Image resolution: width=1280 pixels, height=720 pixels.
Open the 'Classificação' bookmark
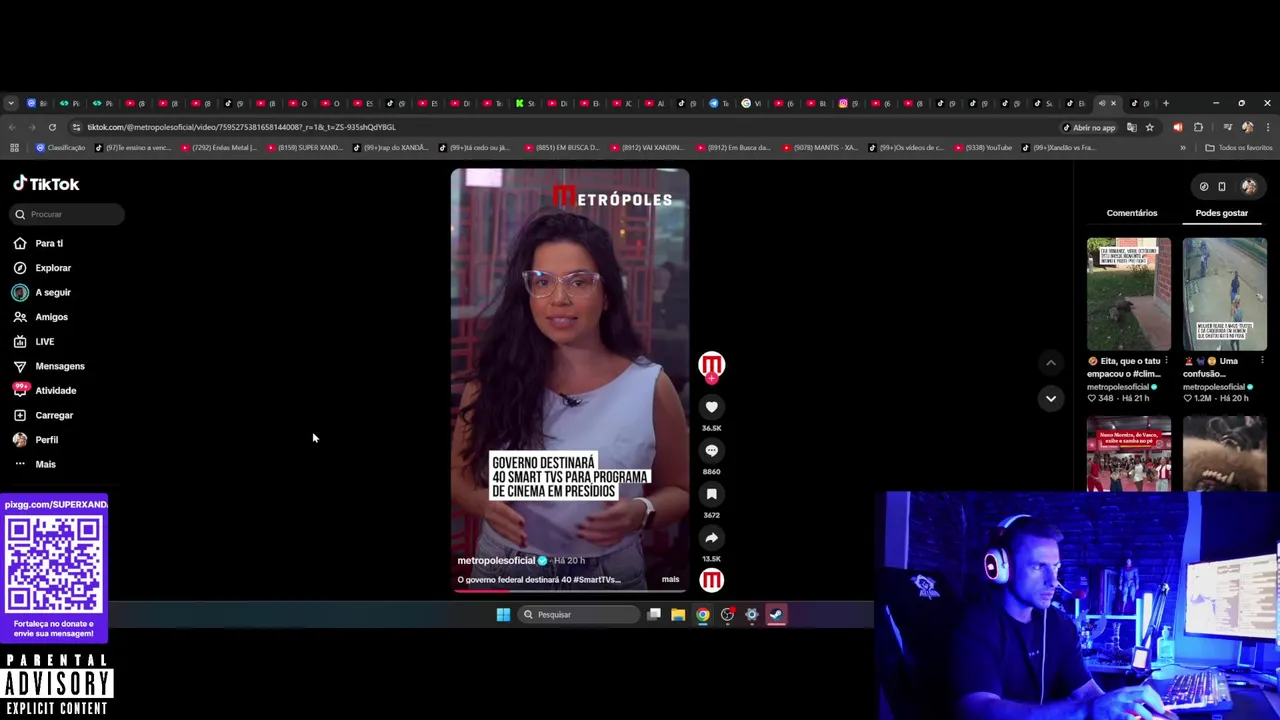[61, 148]
